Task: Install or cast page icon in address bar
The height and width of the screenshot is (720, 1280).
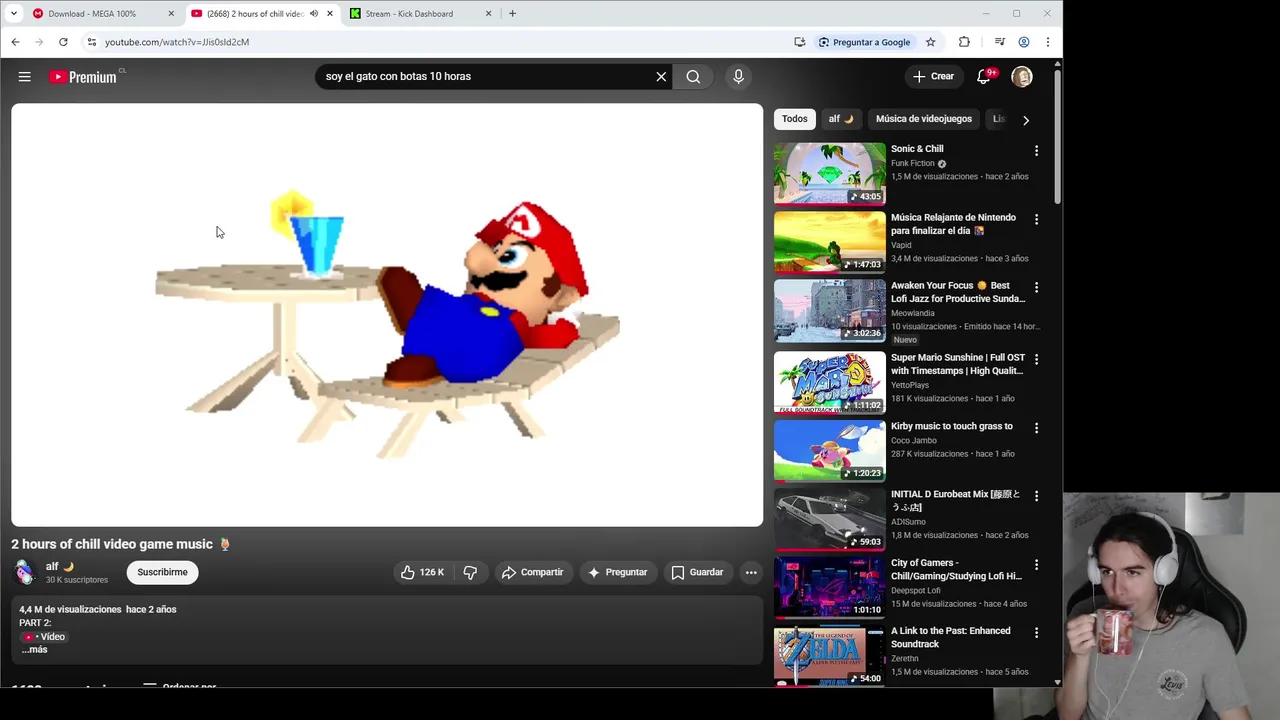Action: point(799,42)
